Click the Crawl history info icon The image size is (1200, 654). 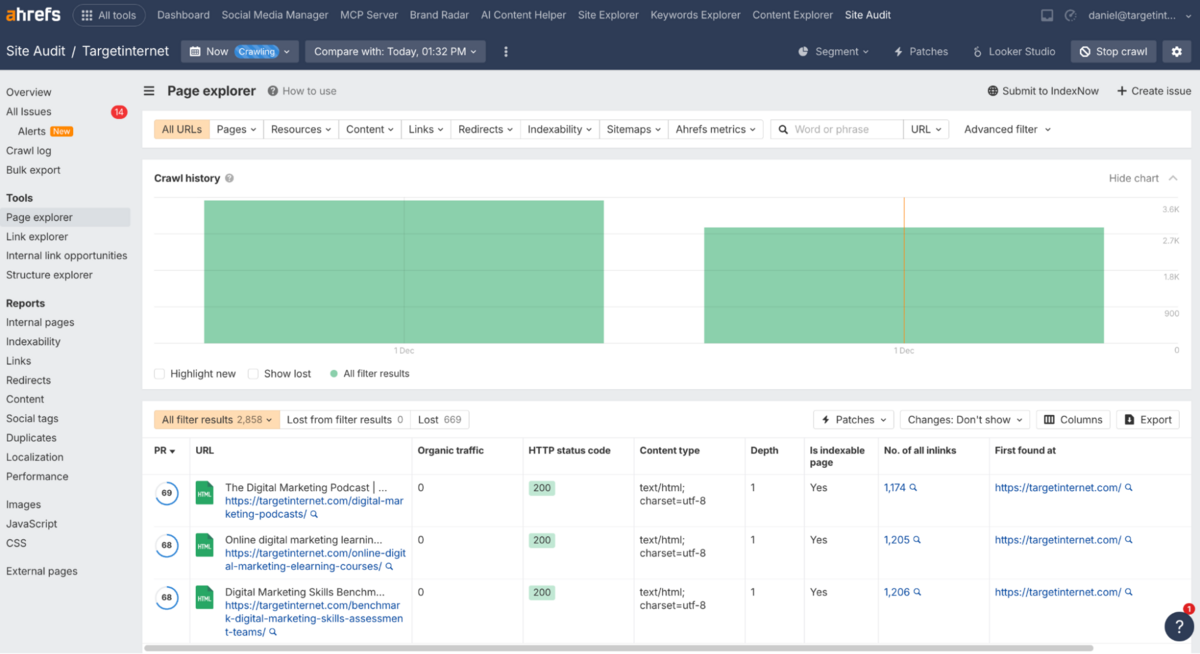coord(229,178)
